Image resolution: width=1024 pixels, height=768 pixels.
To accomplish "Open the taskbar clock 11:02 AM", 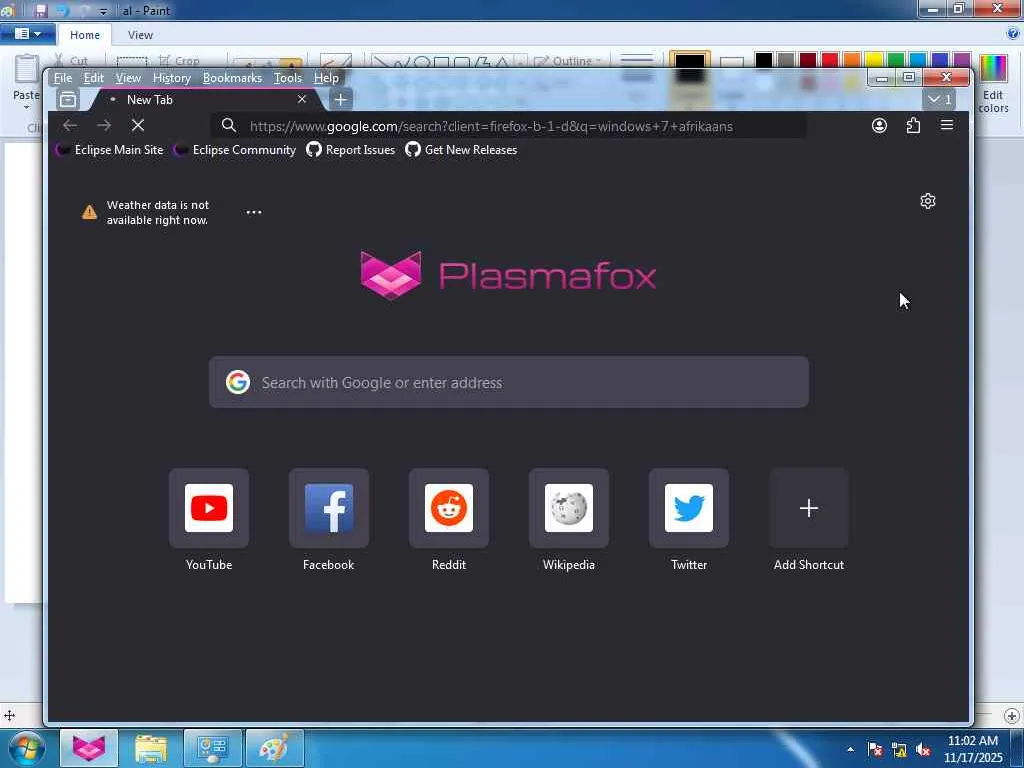I will pyautogui.click(x=973, y=749).
